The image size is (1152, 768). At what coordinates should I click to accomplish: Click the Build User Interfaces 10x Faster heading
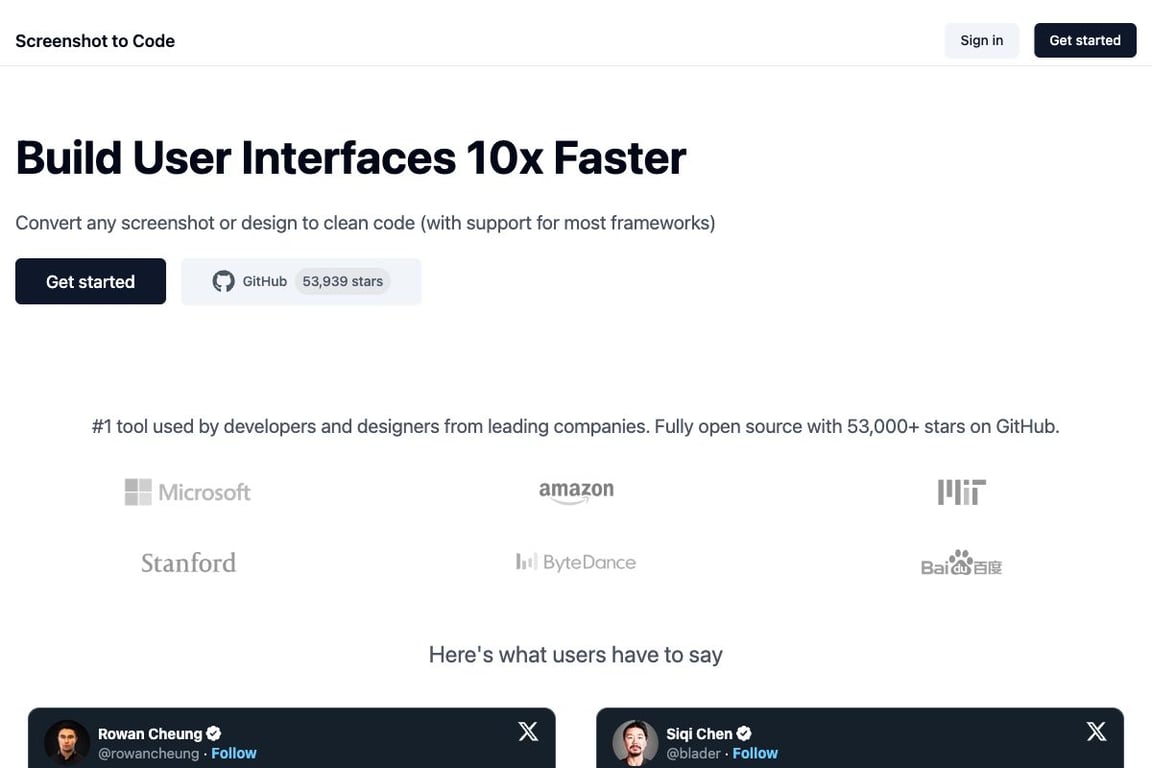(351, 157)
